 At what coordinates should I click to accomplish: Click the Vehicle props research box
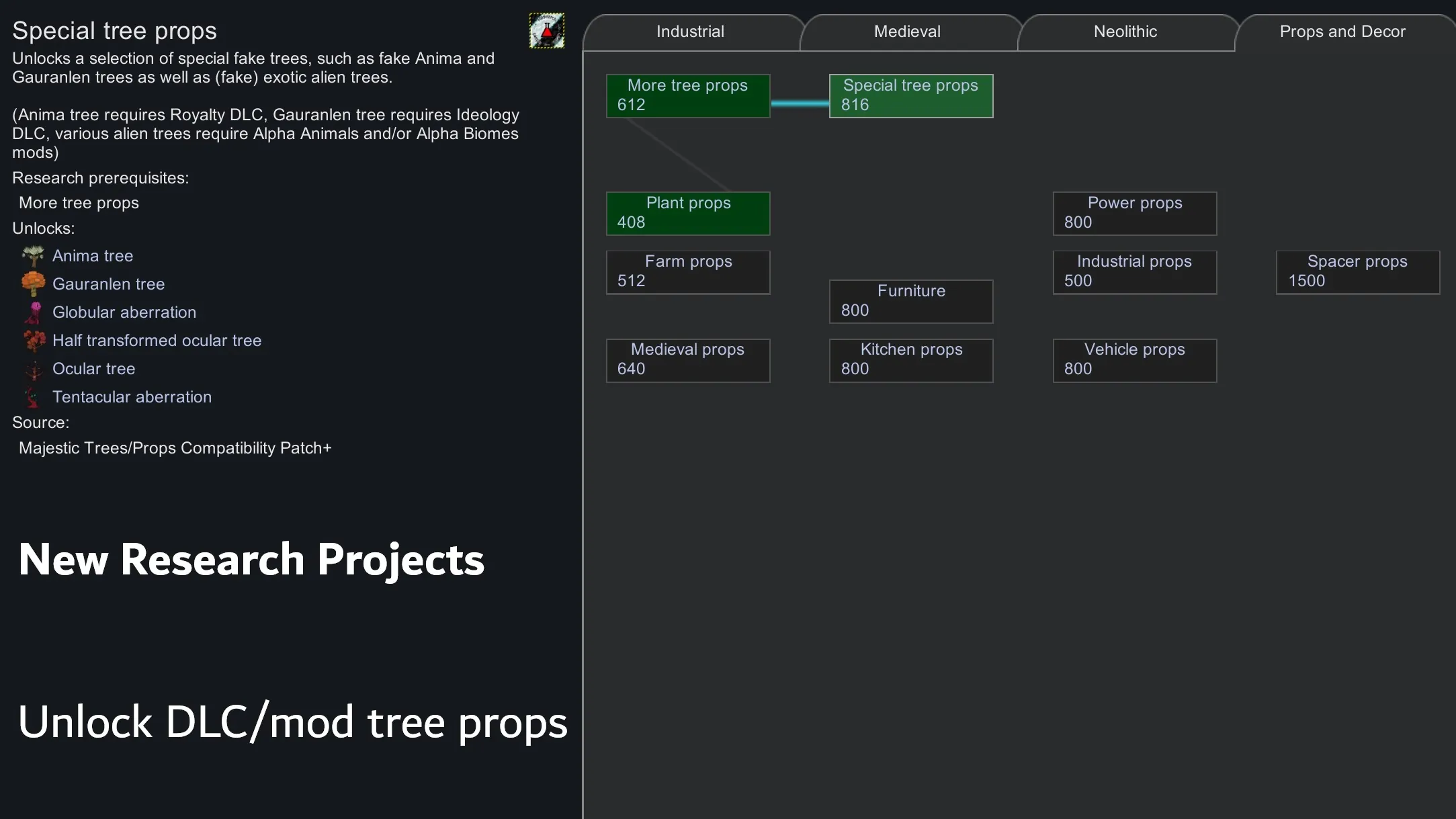click(x=1134, y=359)
